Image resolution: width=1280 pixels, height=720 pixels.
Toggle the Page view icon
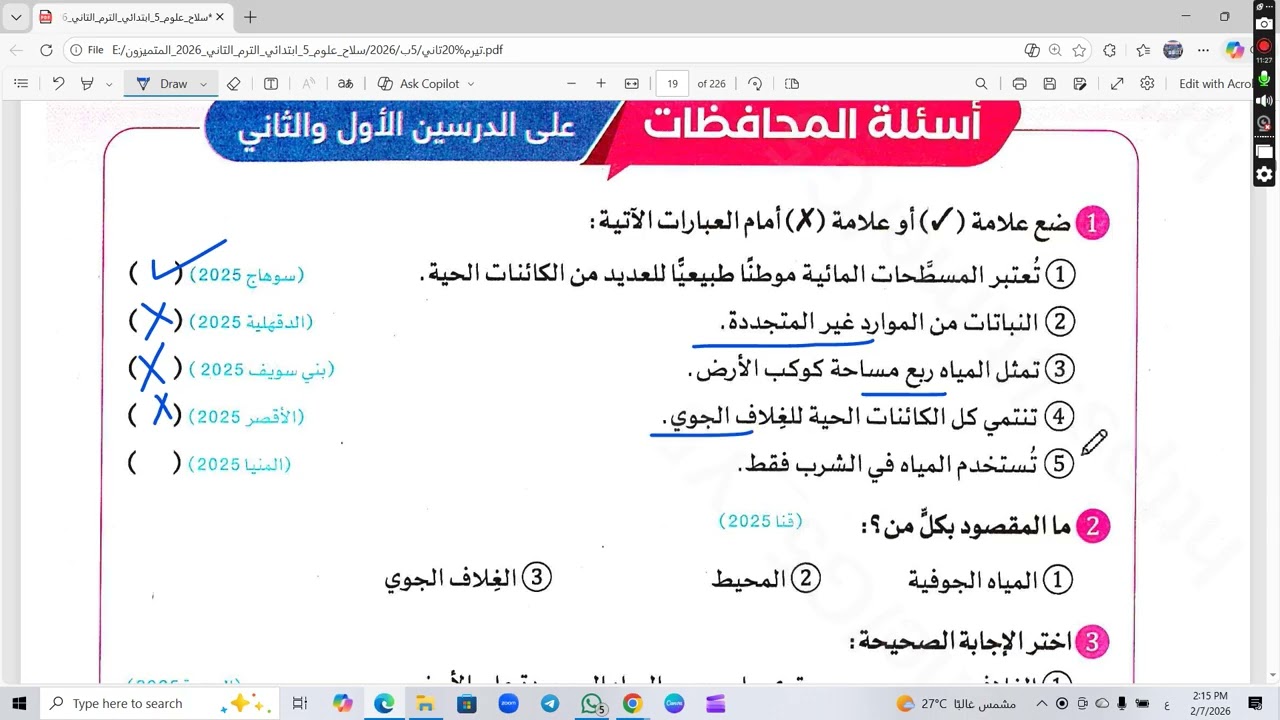(x=792, y=84)
